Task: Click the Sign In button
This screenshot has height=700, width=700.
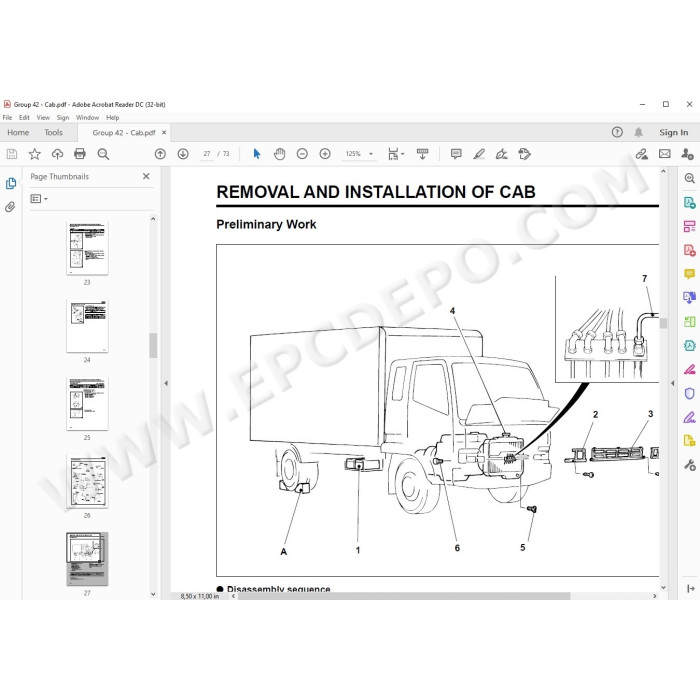Action: pyautogui.click(x=673, y=133)
